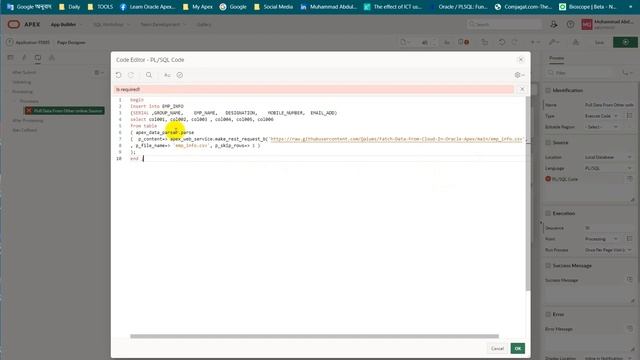Open the administration icon in the APEX header

pyautogui.click(x=553, y=24)
